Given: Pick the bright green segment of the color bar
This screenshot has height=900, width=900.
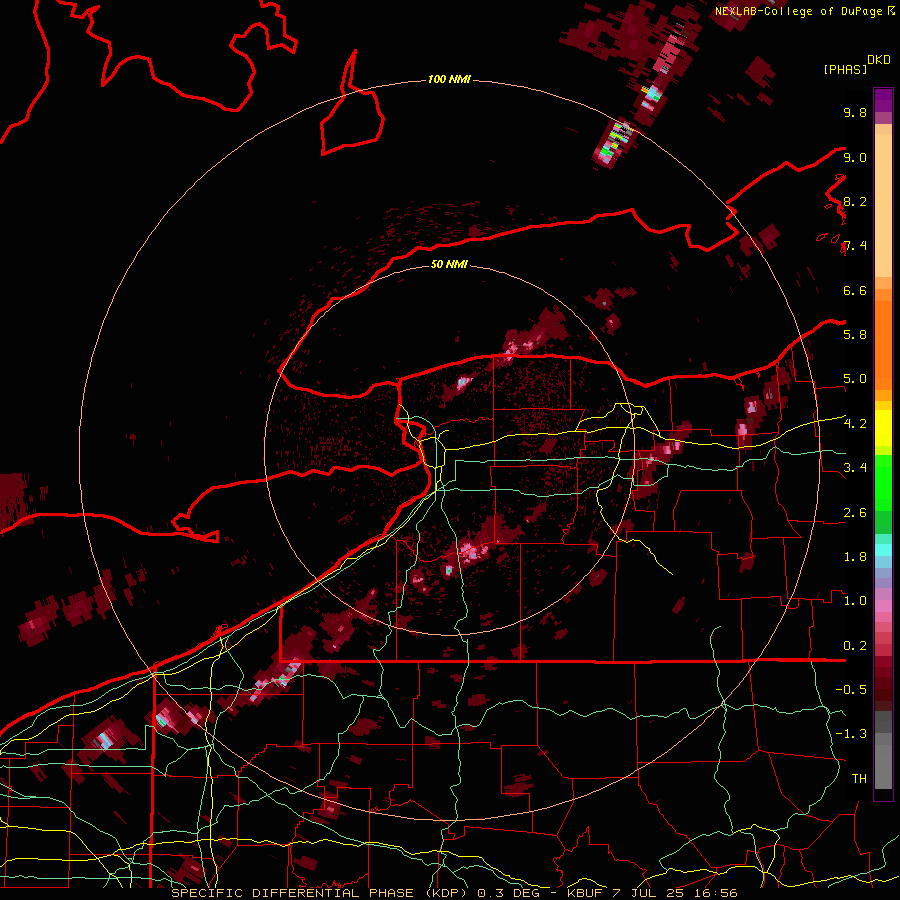Looking at the screenshot, I should pyautogui.click(x=883, y=479).
